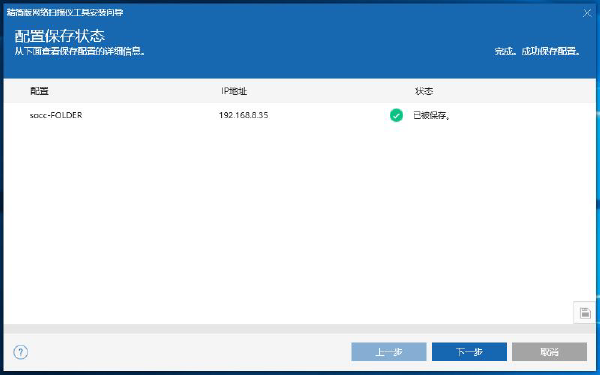Viewport: 600px width, 375px height.
Task: Click the 192.168.8.35 address cell
Action: pos(243,115)
